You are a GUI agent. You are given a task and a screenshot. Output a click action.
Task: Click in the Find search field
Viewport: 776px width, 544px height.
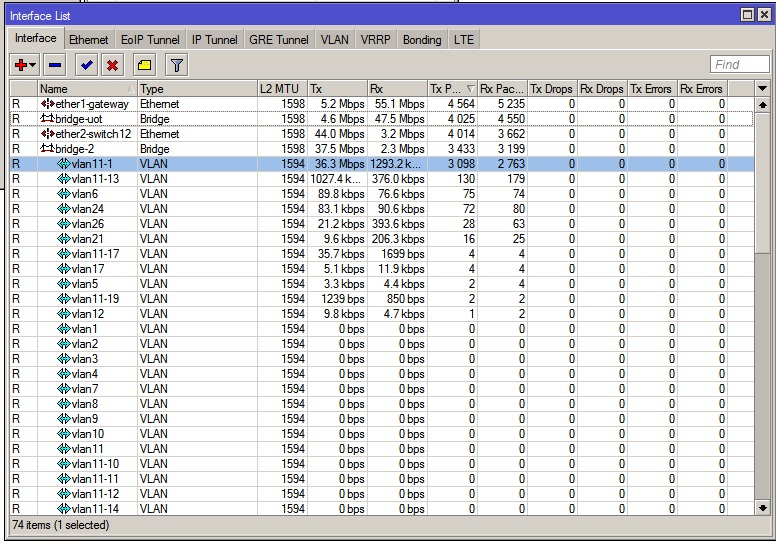pos(739,65)
